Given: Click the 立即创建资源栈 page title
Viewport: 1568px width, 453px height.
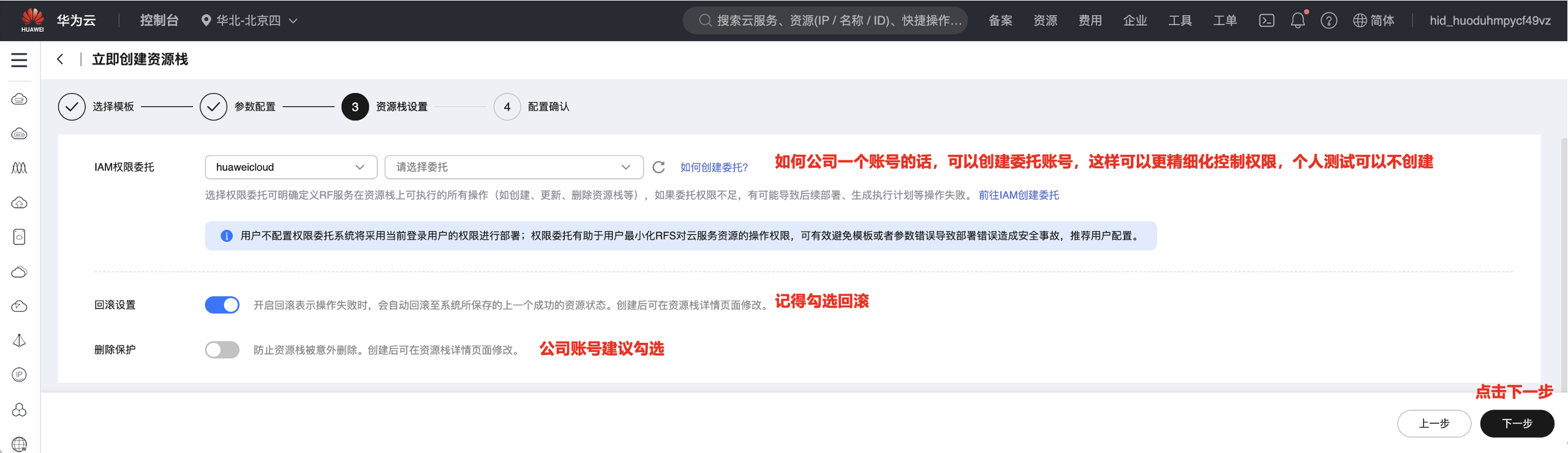Looking at the screenshot, I should pyautogui.click(x=140, y=59).
